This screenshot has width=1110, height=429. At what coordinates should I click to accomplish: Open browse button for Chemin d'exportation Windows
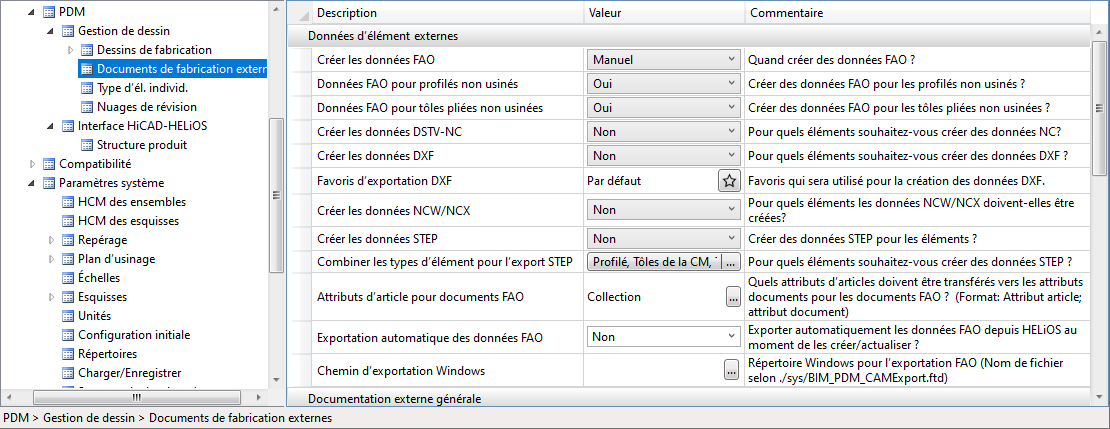click(x=731, y=371)
